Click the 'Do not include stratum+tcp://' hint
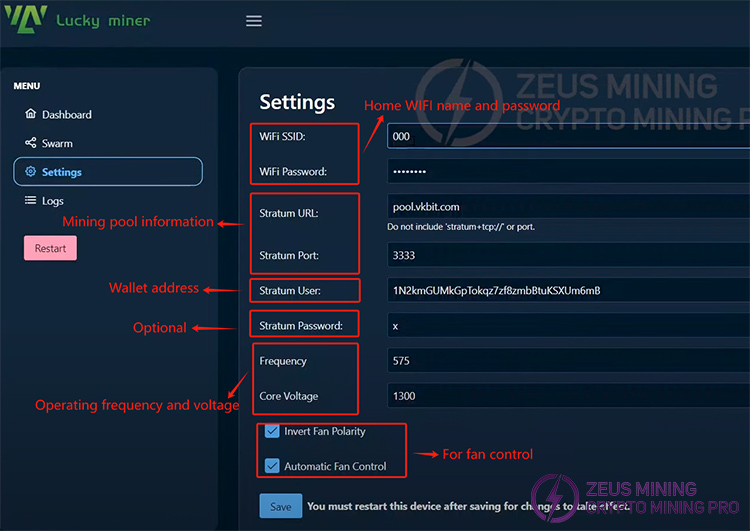Viewport: 750px width, 531px height. [461, 227]
